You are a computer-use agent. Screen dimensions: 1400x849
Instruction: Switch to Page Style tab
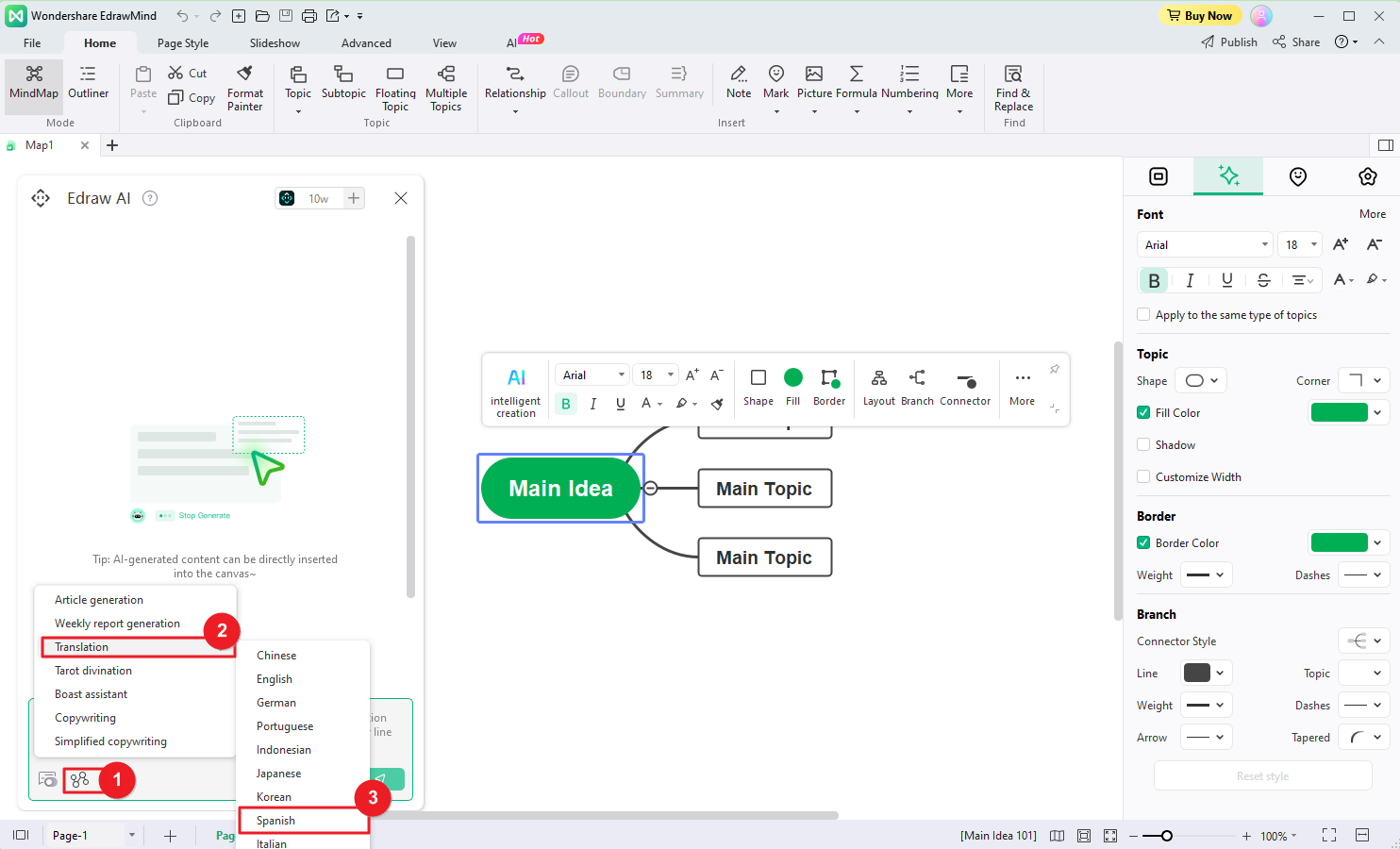pyautogui.click(x=183, y=43)
